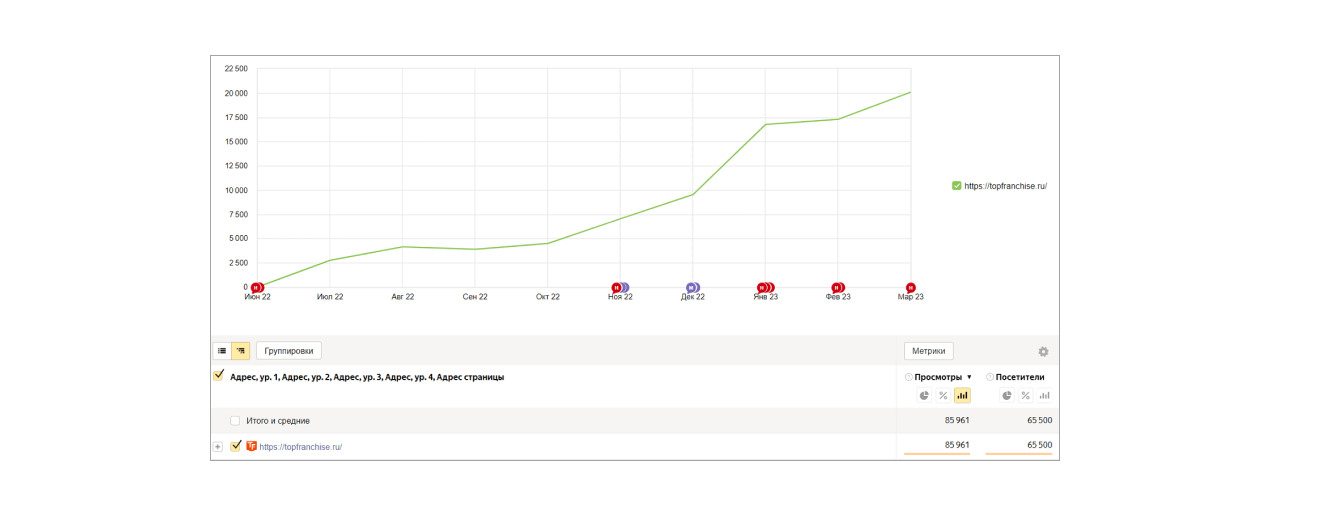Expand the topfranchise.ru tree row
This screenshot has height=516, width=1340.
[x=218, y=447]
